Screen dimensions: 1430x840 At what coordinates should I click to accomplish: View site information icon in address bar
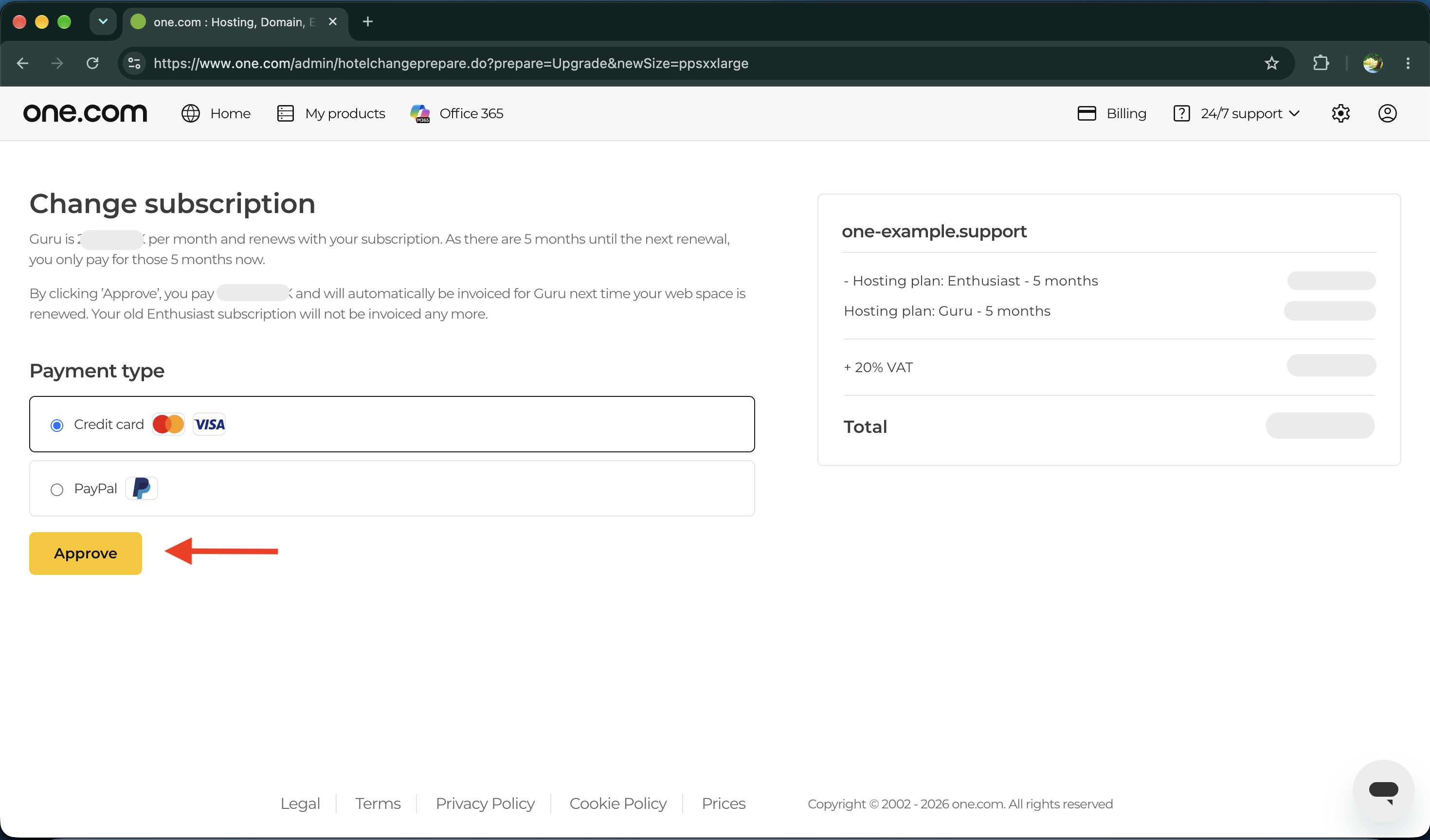click(134, 63)
